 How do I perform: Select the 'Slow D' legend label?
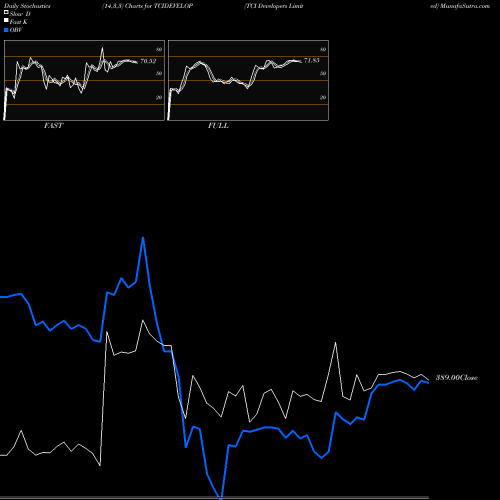point(20,14)
